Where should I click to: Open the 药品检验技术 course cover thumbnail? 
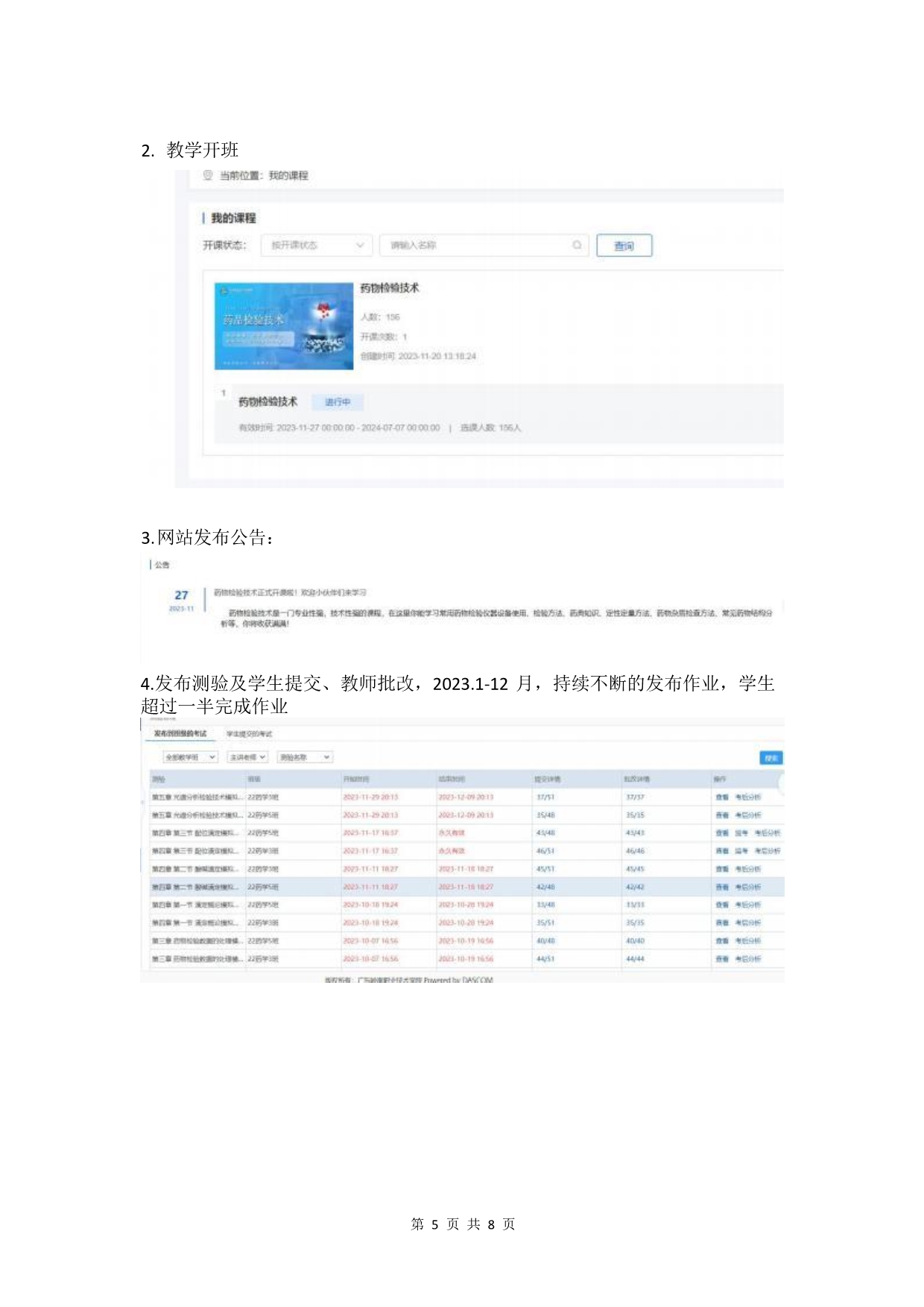[284, 326]
